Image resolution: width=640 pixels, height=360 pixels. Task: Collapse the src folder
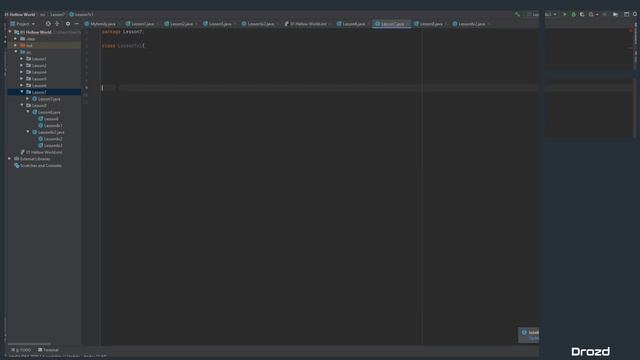pyautogui.click(x=16, y=52)
